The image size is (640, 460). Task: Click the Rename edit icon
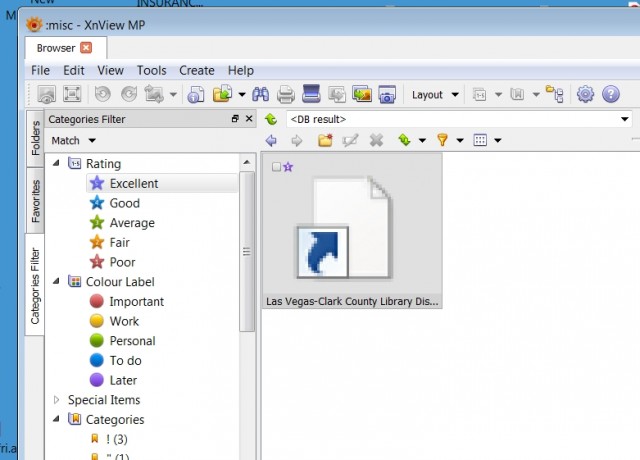tap(350, 140)
